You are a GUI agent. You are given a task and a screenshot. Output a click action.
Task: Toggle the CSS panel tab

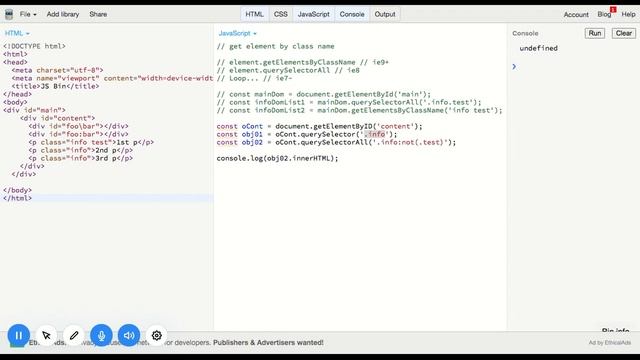pos(280,14)
